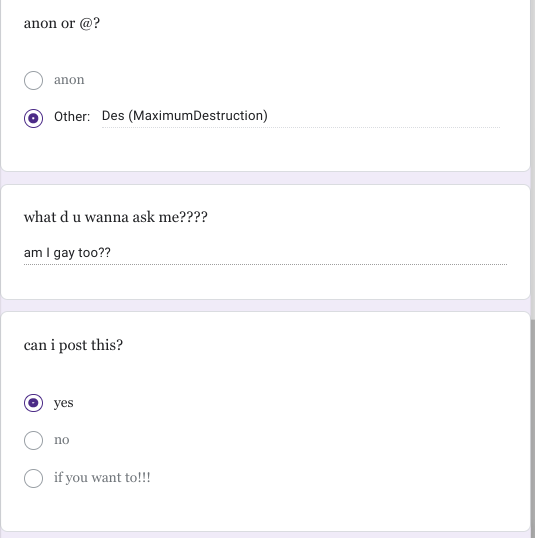Click the "anon or @?" question title
Viewport: 535px width, 538px height.
coord(62,23)
